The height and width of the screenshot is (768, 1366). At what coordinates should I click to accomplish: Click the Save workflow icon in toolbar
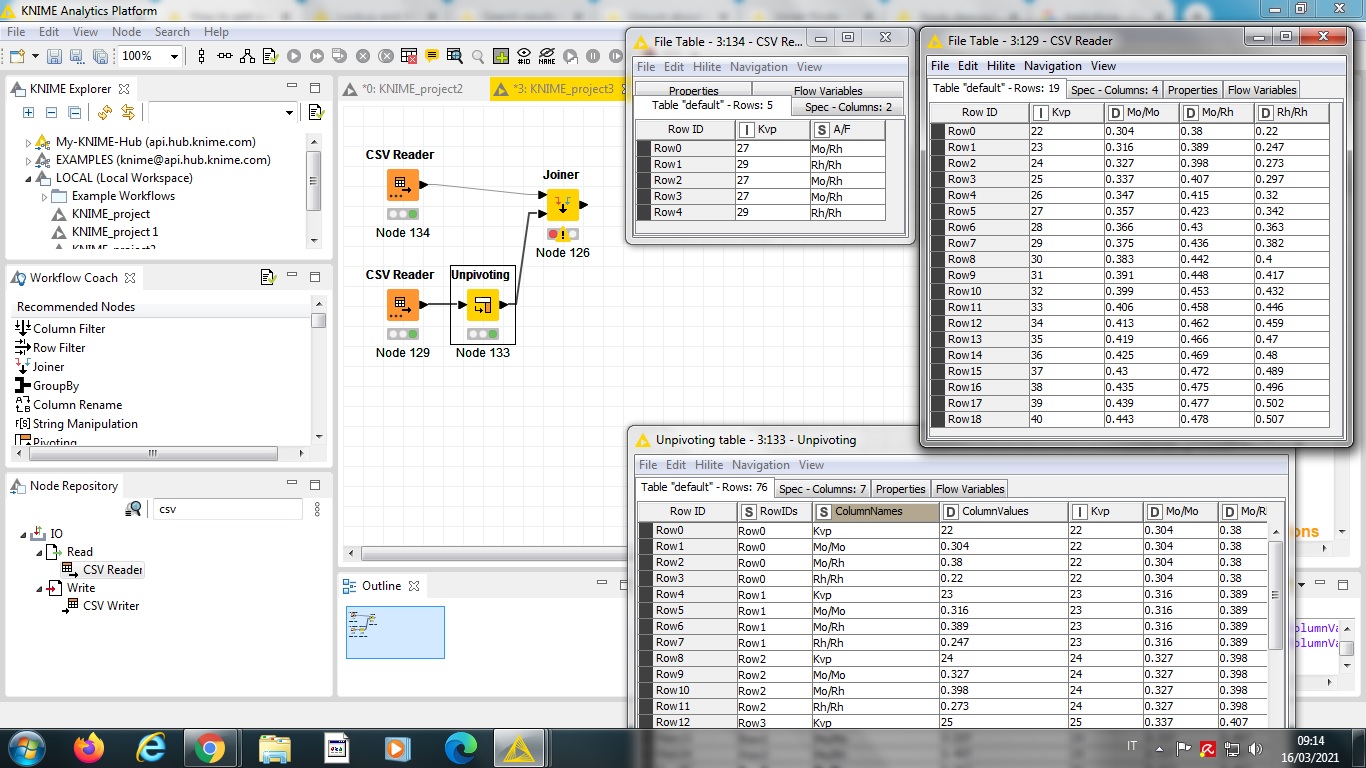point(54,57)
